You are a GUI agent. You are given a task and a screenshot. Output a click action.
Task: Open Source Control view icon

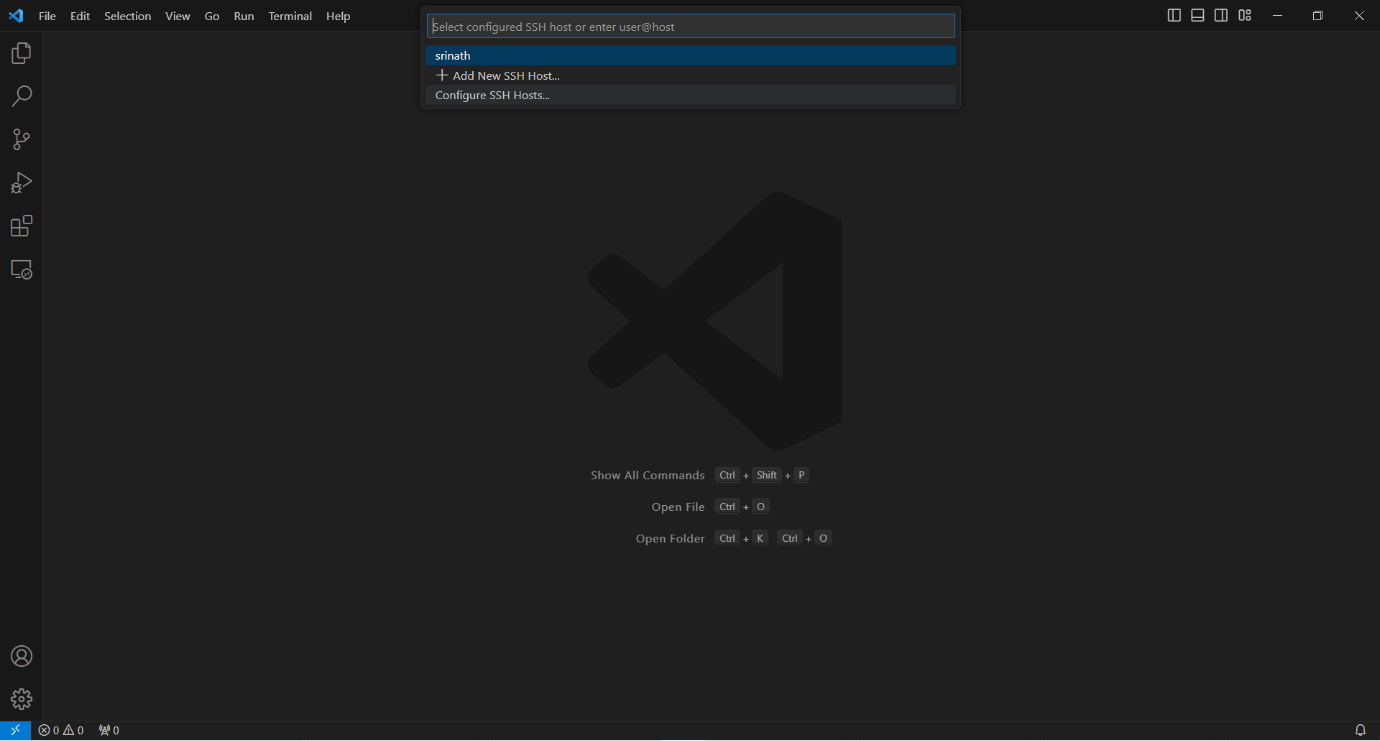click(21, 140)
